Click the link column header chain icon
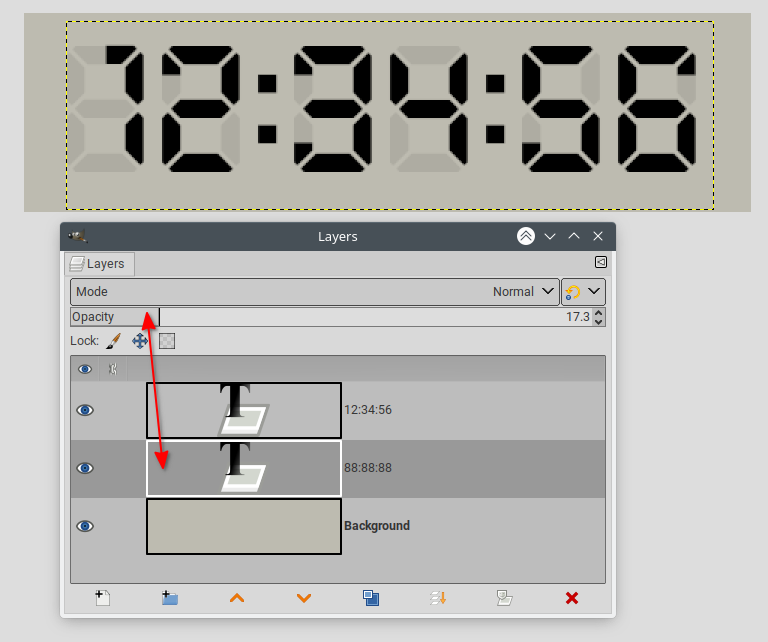768x642 pixels. point(113,369)
